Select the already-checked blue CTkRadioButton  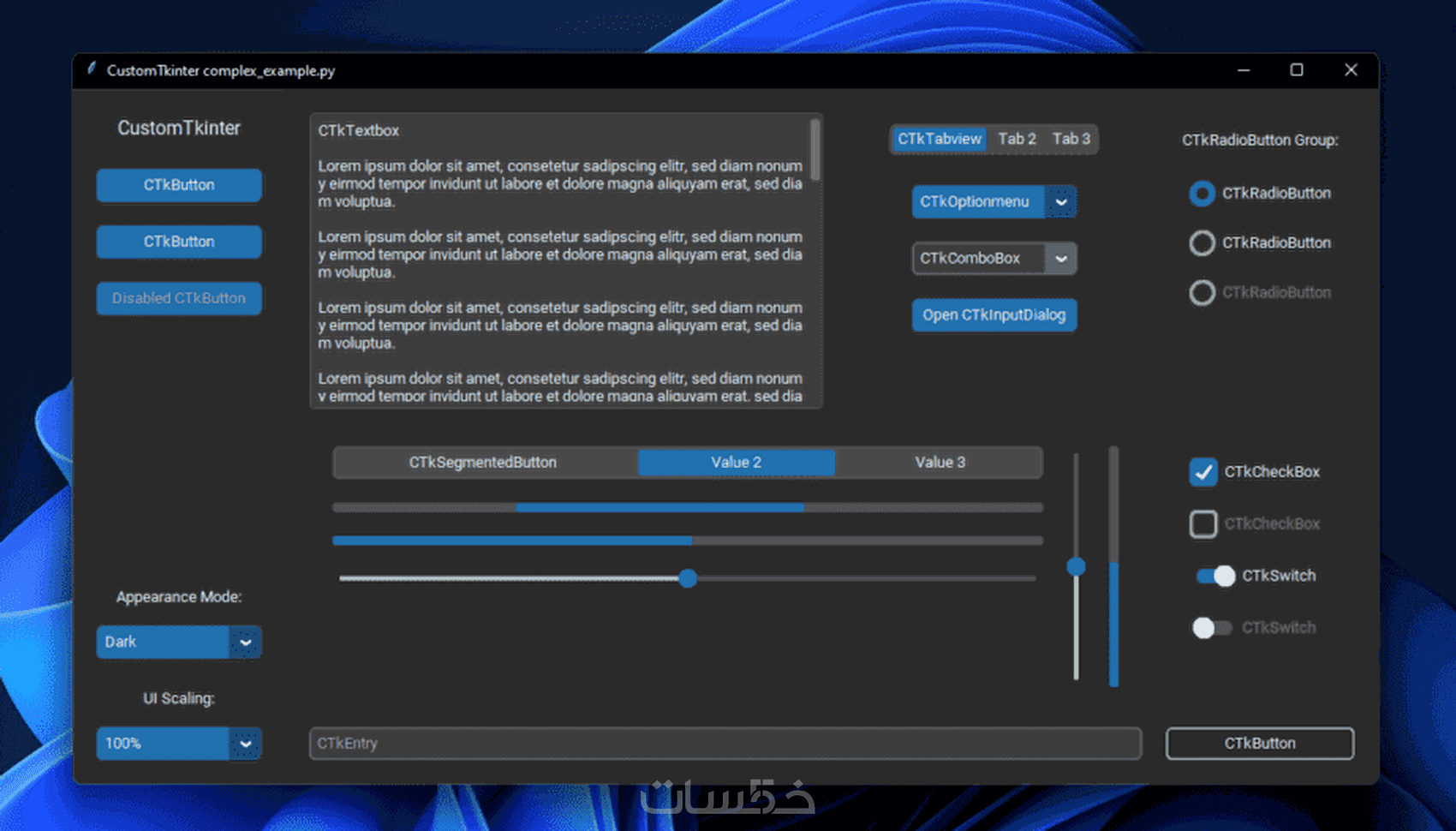click(1202, 194)
